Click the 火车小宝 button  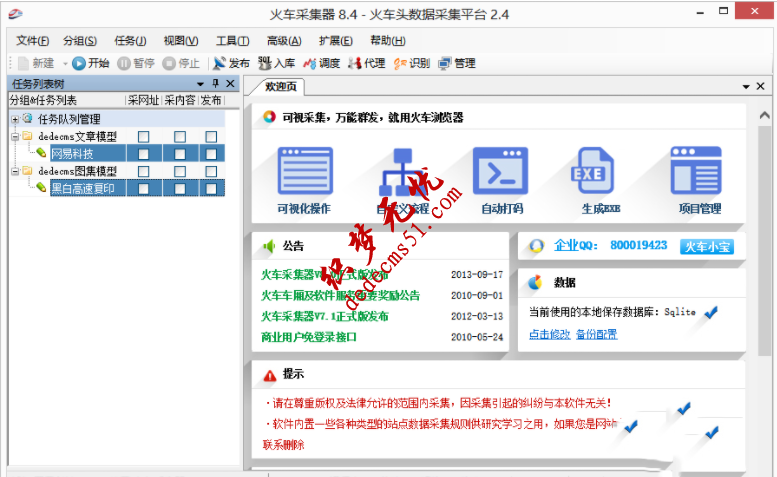(x=707, y=247)
